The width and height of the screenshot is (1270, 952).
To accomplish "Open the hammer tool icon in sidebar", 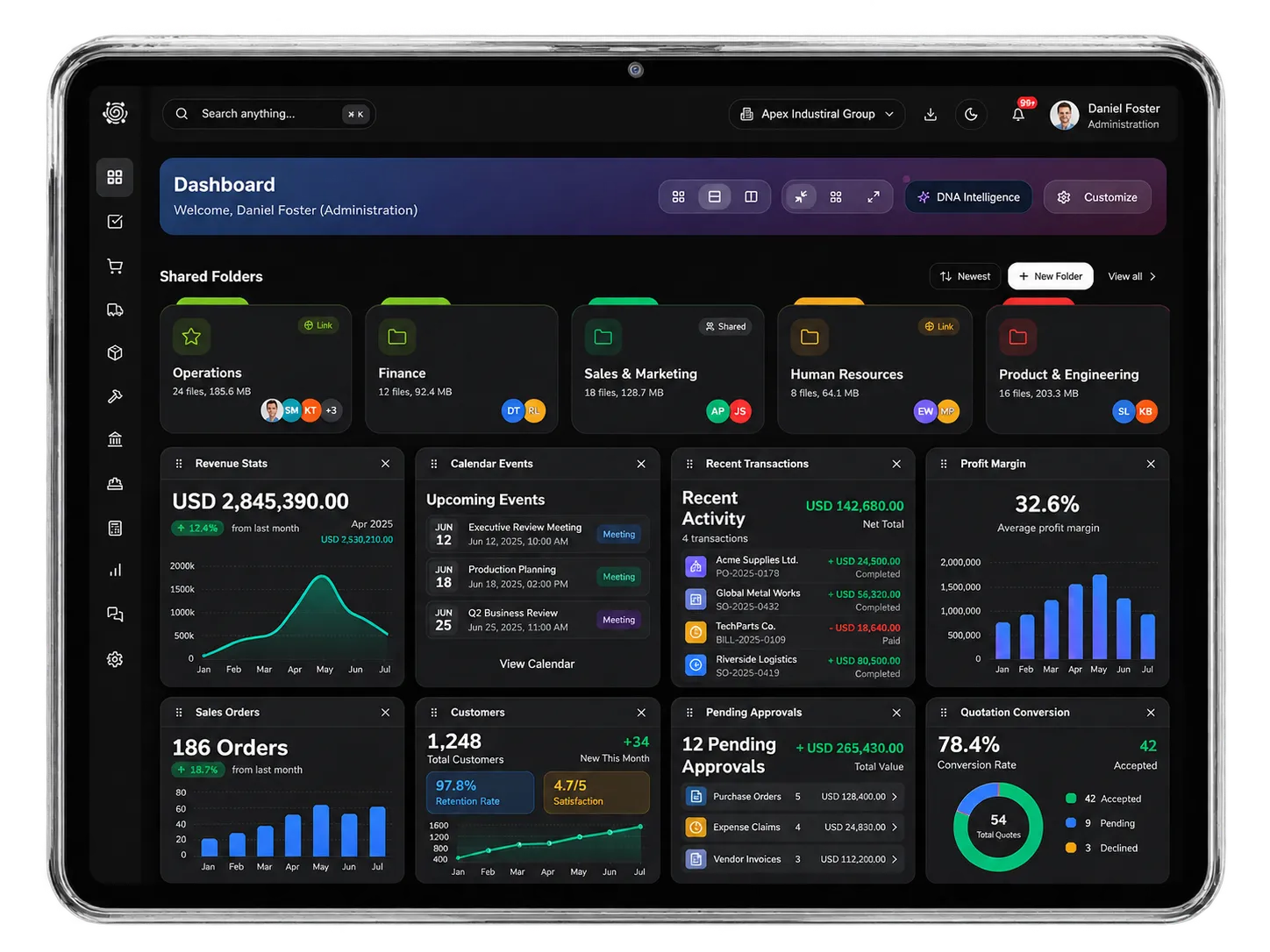I will tap(115, 396).
